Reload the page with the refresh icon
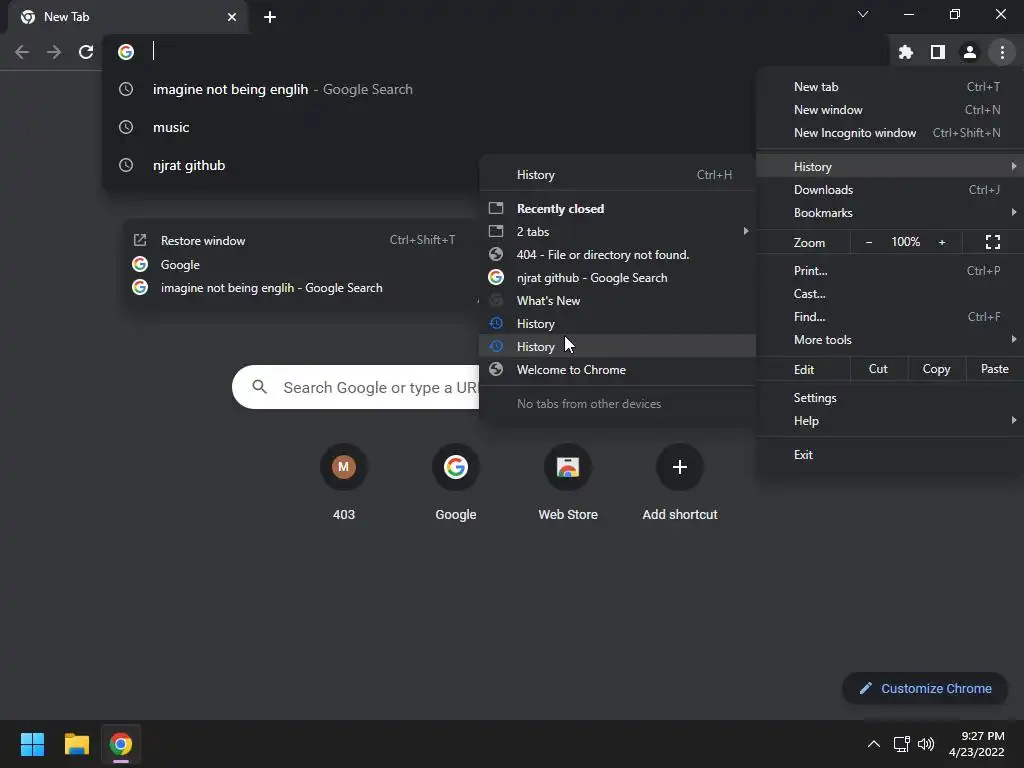This screenshot has height=768, width=1024. point(86,52)
